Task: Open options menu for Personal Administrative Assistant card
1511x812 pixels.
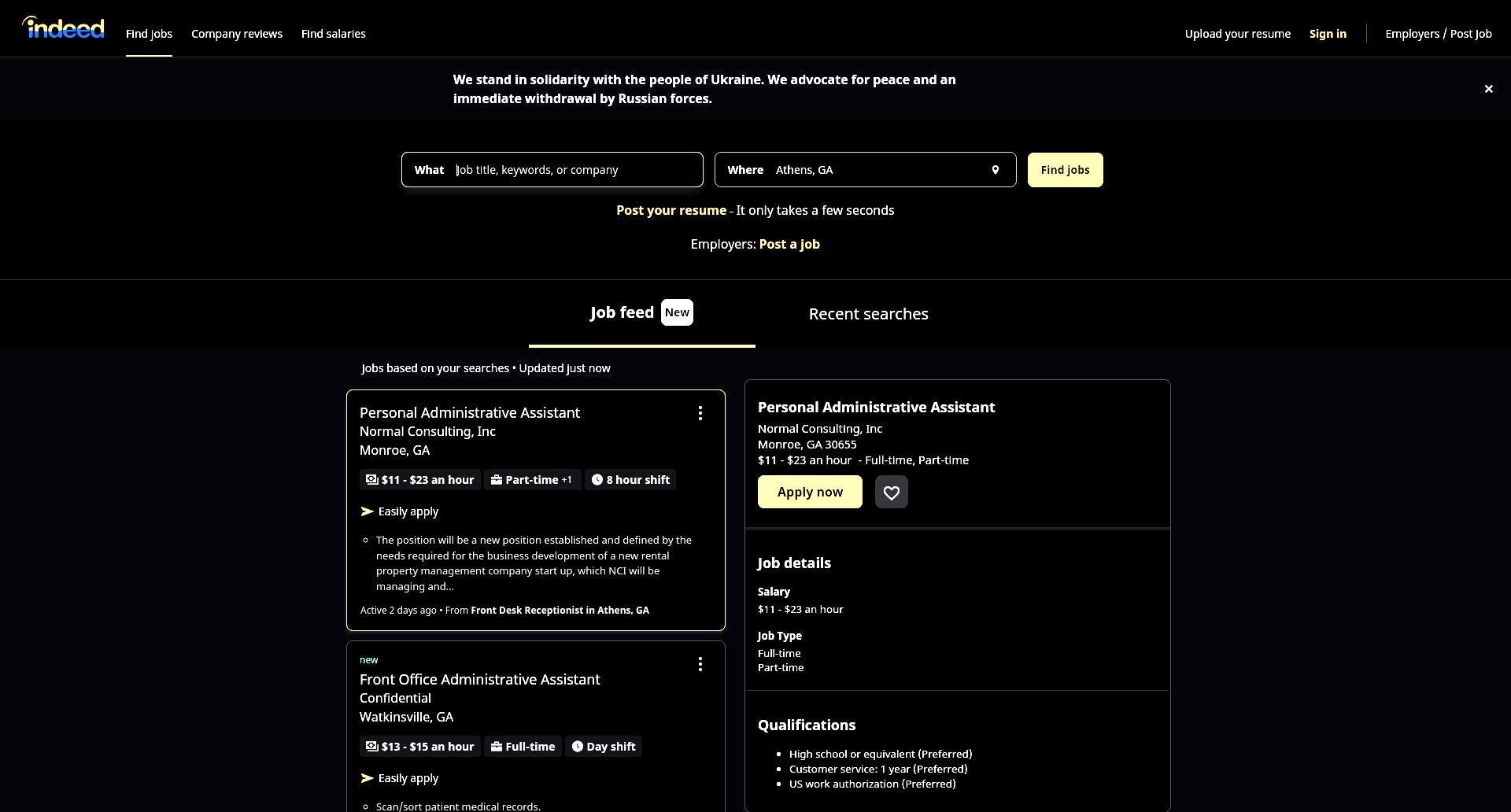Action: [x=700, y=413]
